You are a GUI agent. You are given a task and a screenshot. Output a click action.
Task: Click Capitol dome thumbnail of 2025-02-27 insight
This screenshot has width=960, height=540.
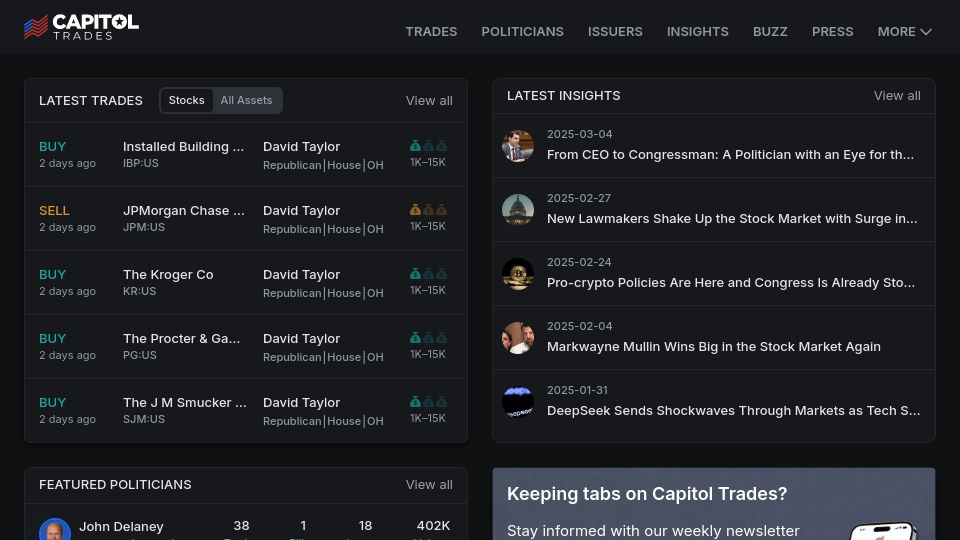click(518, 210)
